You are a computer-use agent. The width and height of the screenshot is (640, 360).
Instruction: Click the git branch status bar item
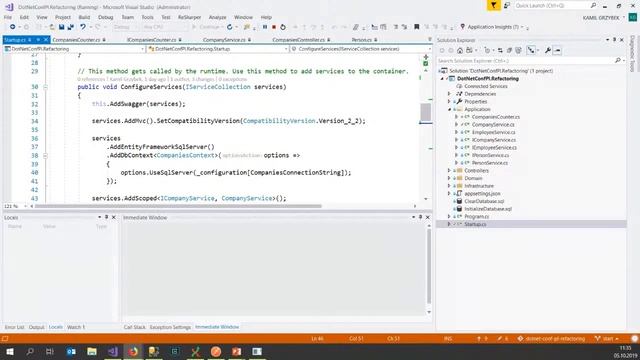[608, 338]
